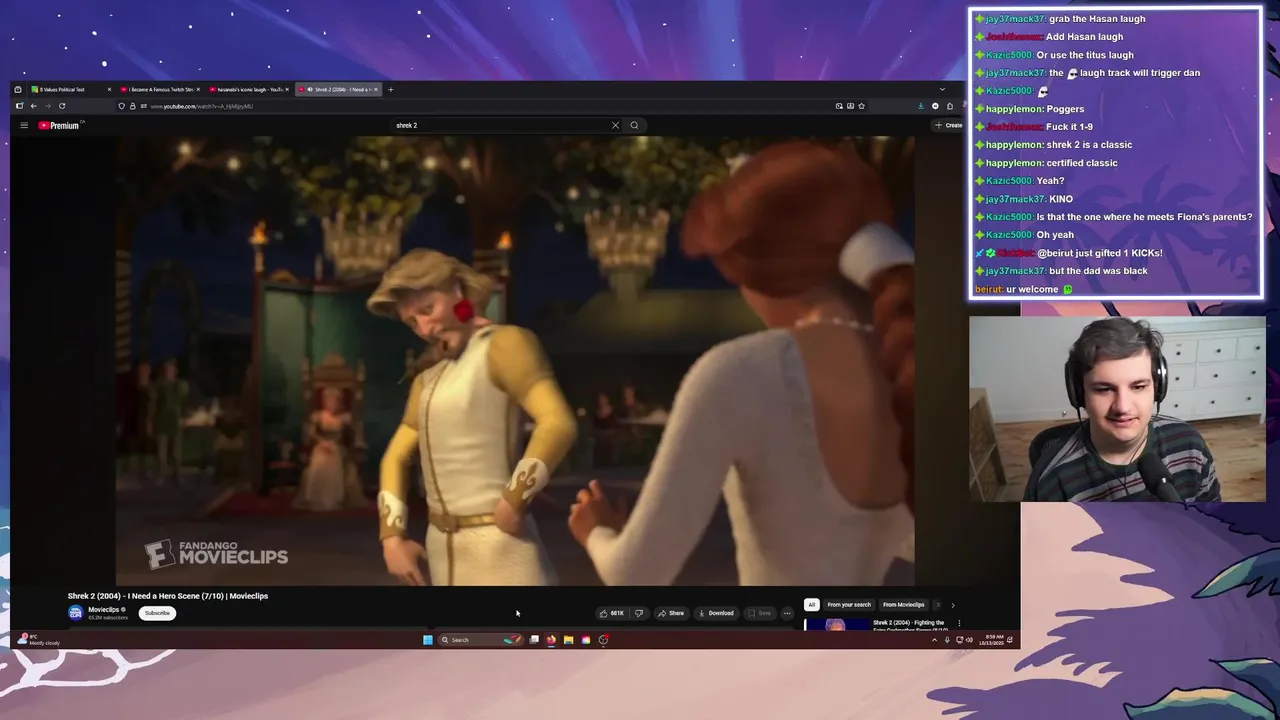Select the 'Shrek 2 (2004) - I Need a' tab
1280x720 pixels.
[x=338, y=89]
